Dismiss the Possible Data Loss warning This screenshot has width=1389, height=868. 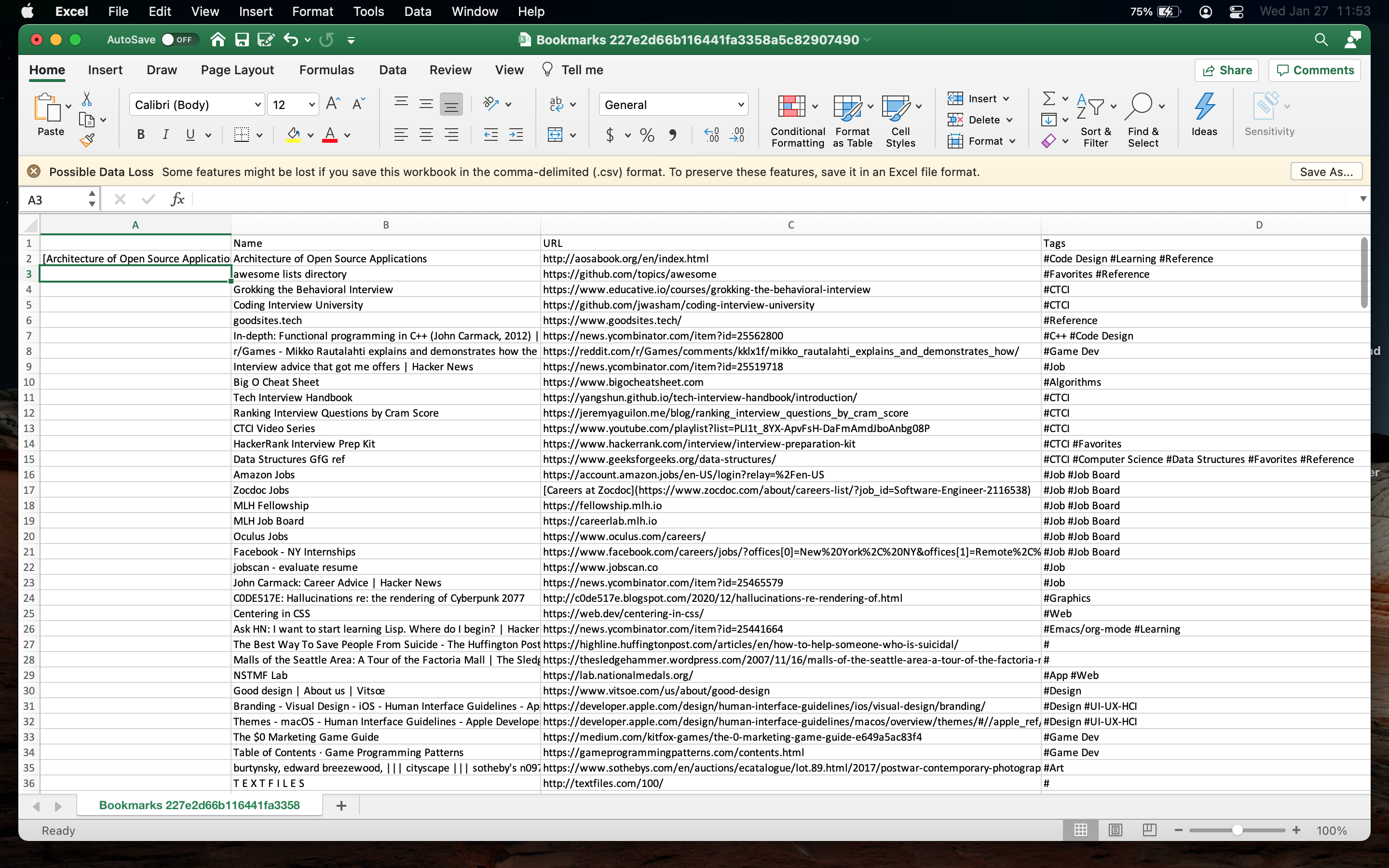click(x=34, y=171)
